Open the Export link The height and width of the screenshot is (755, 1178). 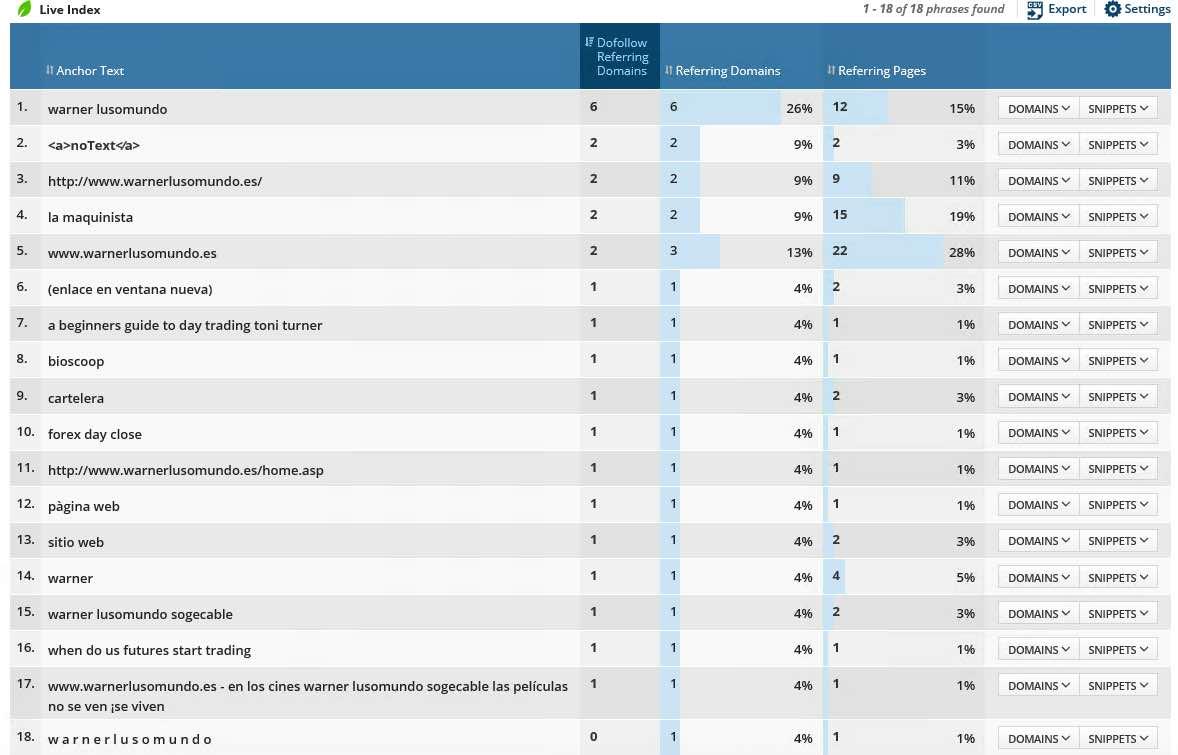click(1067, 9)
